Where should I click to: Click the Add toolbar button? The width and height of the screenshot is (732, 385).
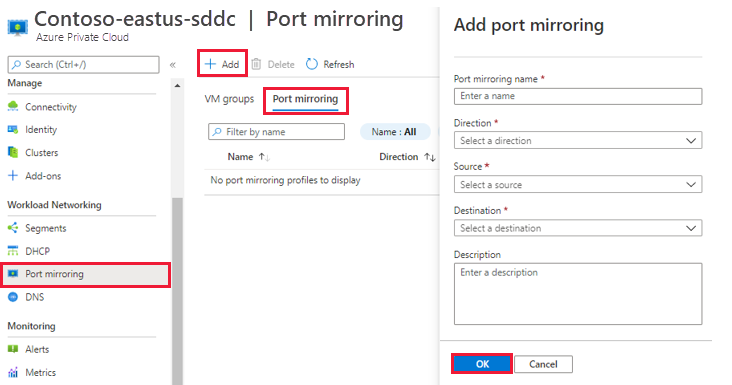pos(222,64)
